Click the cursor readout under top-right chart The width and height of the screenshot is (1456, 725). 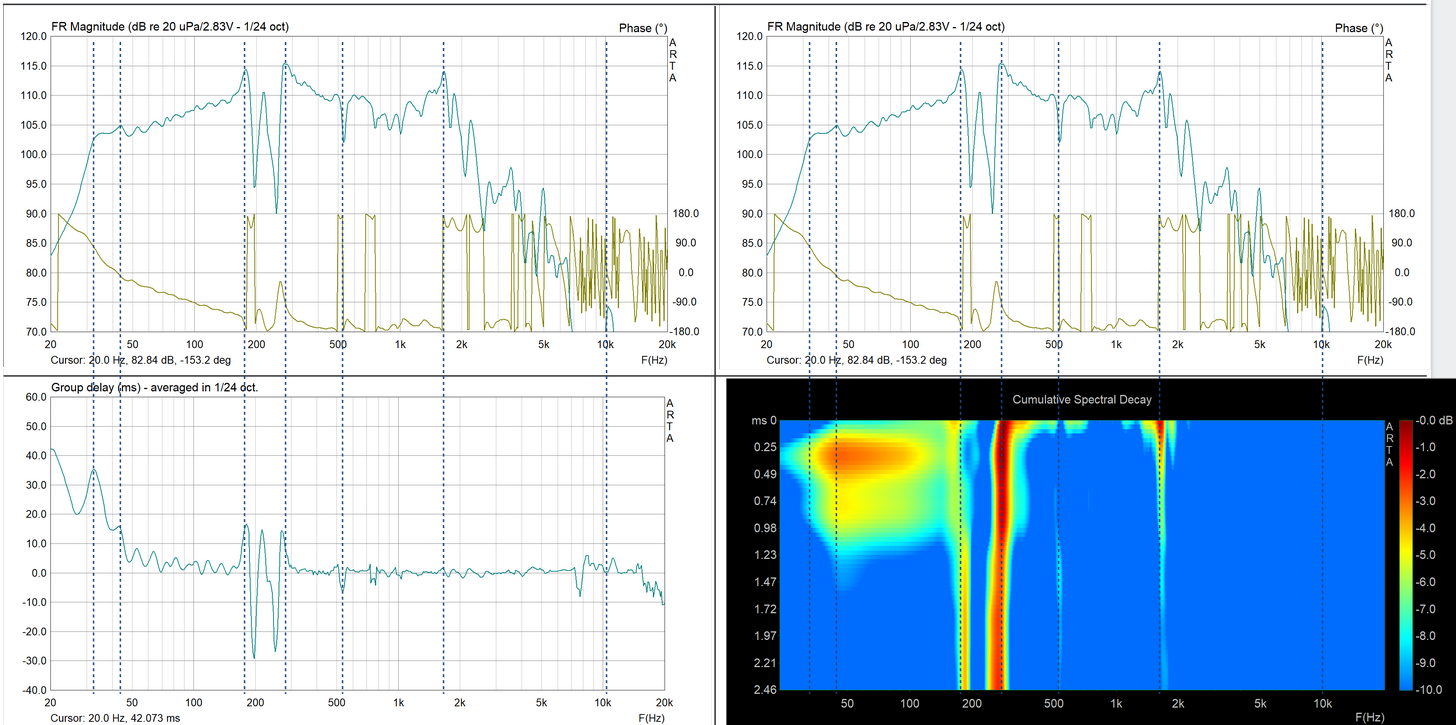(x=858, y=360)
